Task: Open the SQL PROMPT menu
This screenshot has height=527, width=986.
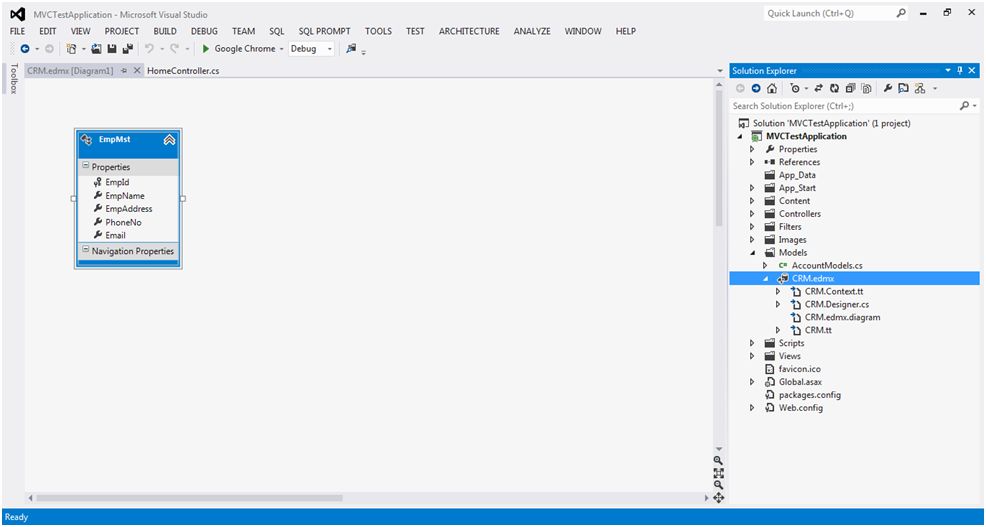Action: [324, 31]
